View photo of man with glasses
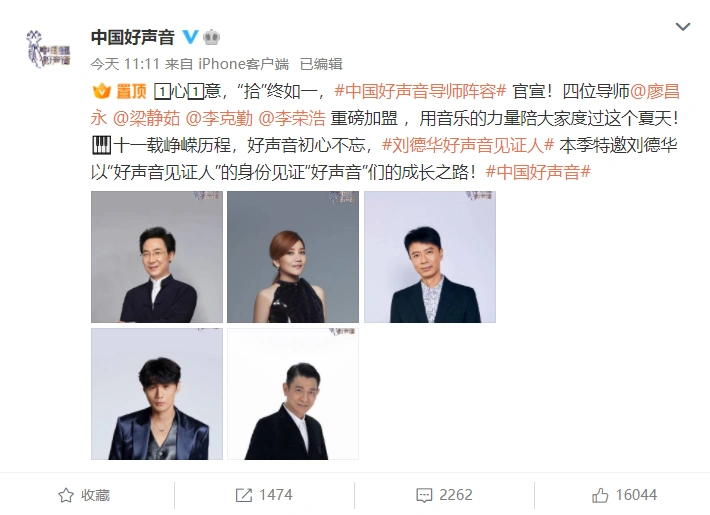 [x=157, y=257]
